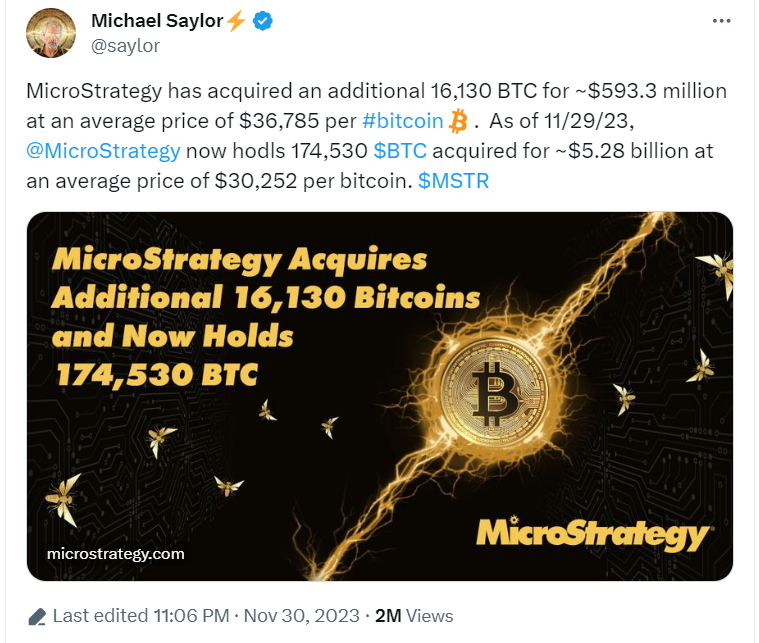Click the MicroStrategy logo in the banner

592,534
